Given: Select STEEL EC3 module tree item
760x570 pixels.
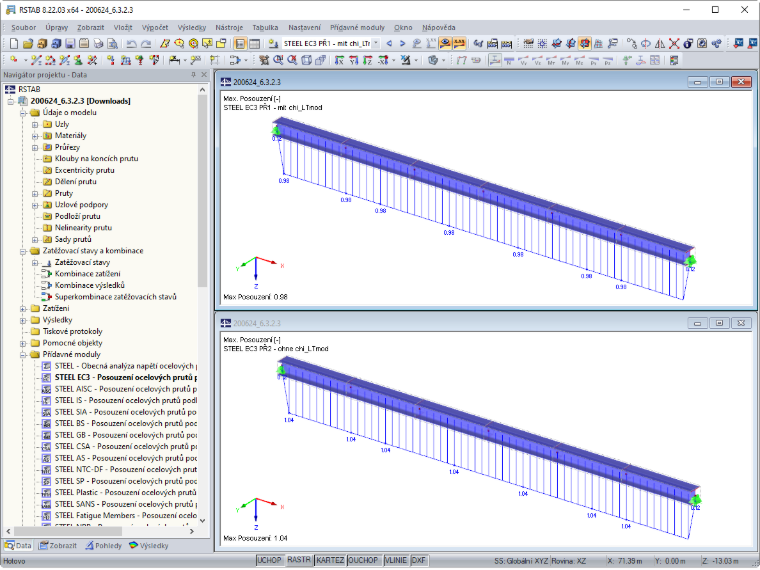Looking at the screenshot, I should coord(121,377).
